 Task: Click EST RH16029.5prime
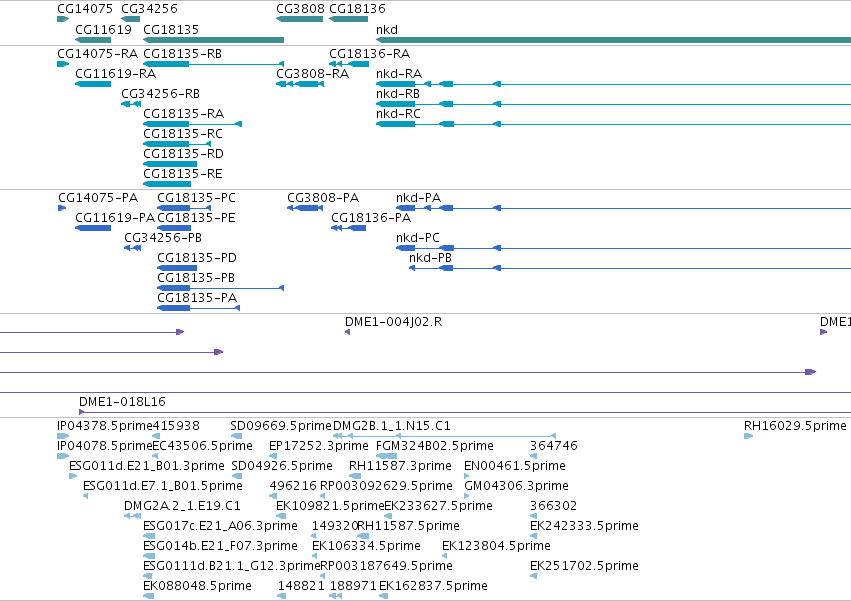click(748, 436)
